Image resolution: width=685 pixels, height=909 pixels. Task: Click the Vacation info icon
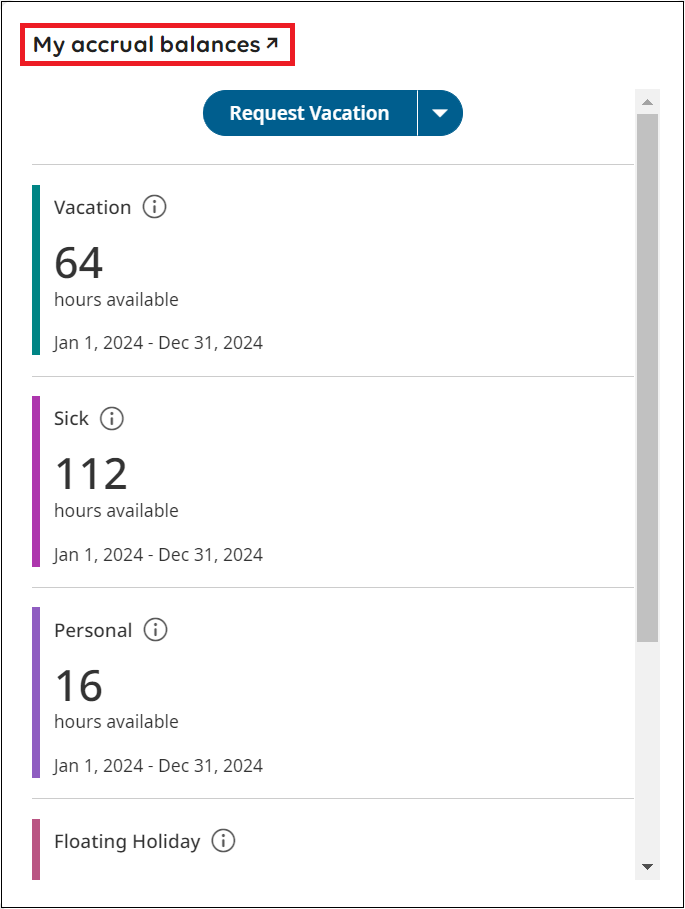pos(154,207)
